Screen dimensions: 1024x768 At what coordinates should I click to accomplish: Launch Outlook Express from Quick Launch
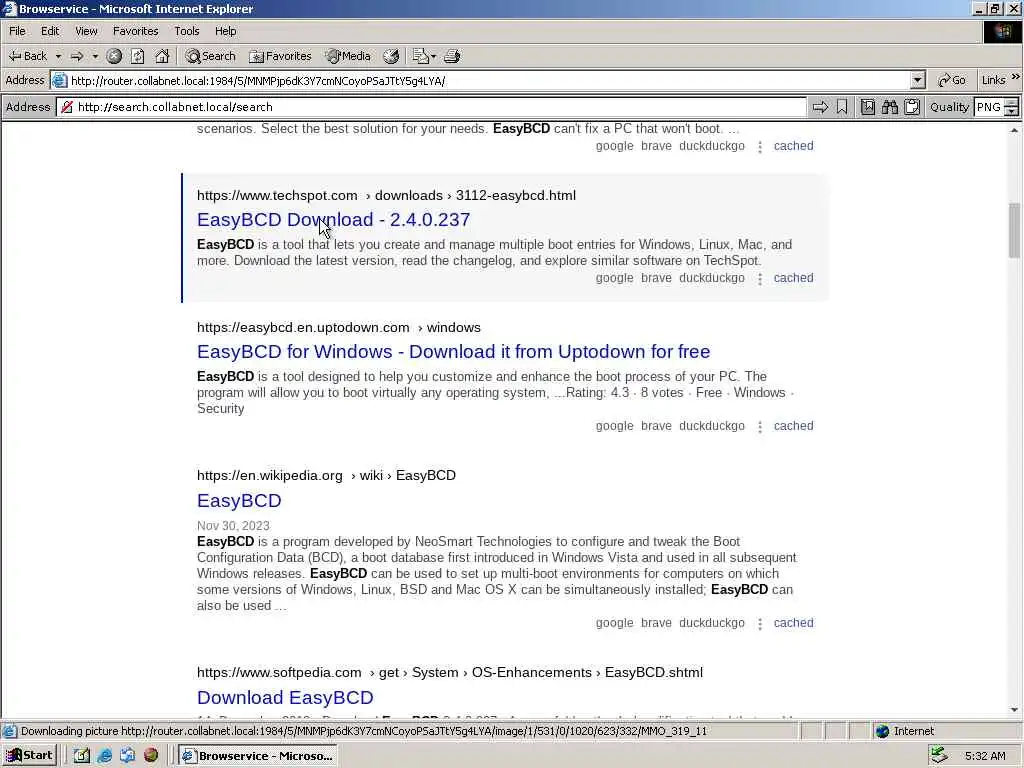coord(127,756)
